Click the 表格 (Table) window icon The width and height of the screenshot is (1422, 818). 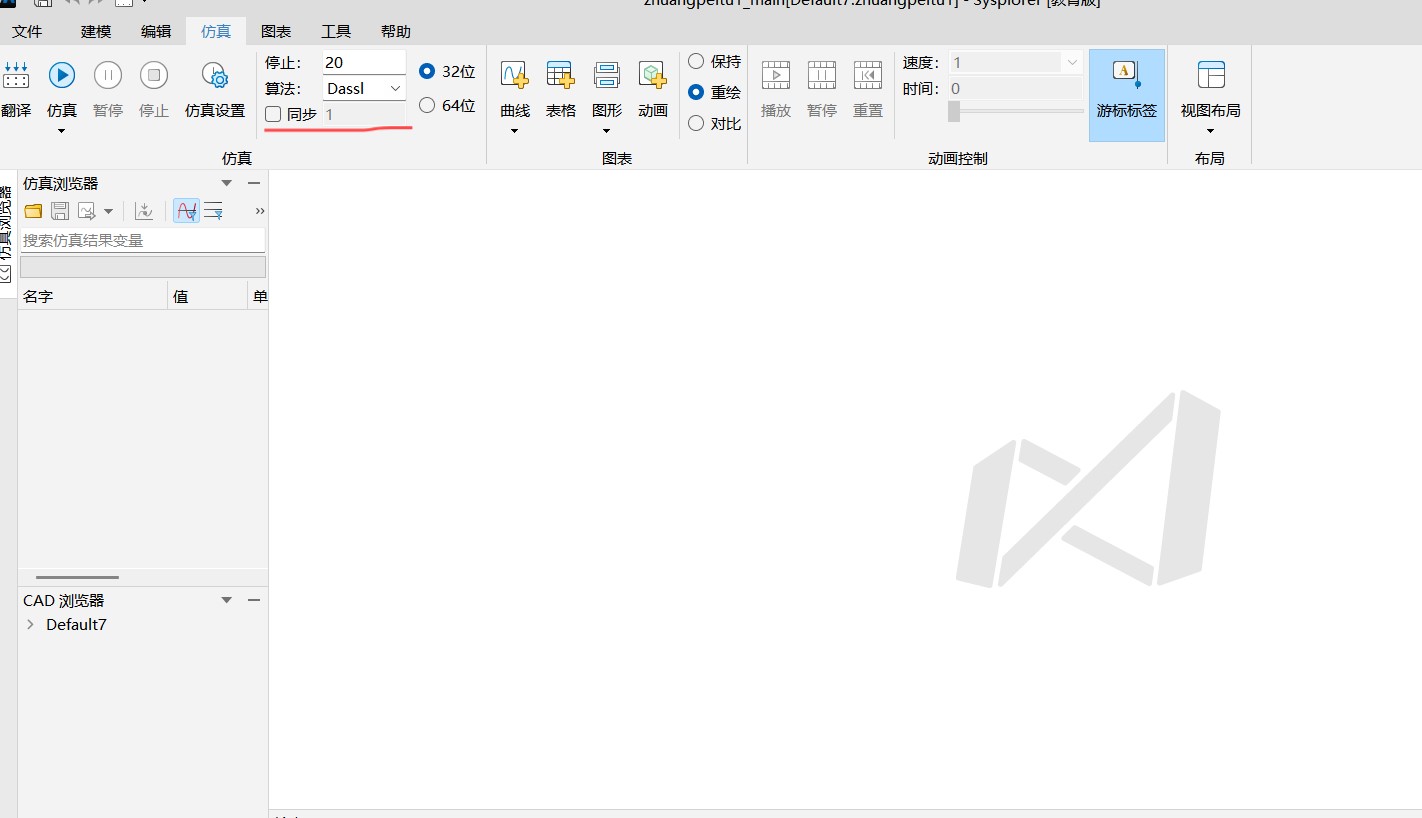point(561,75)
